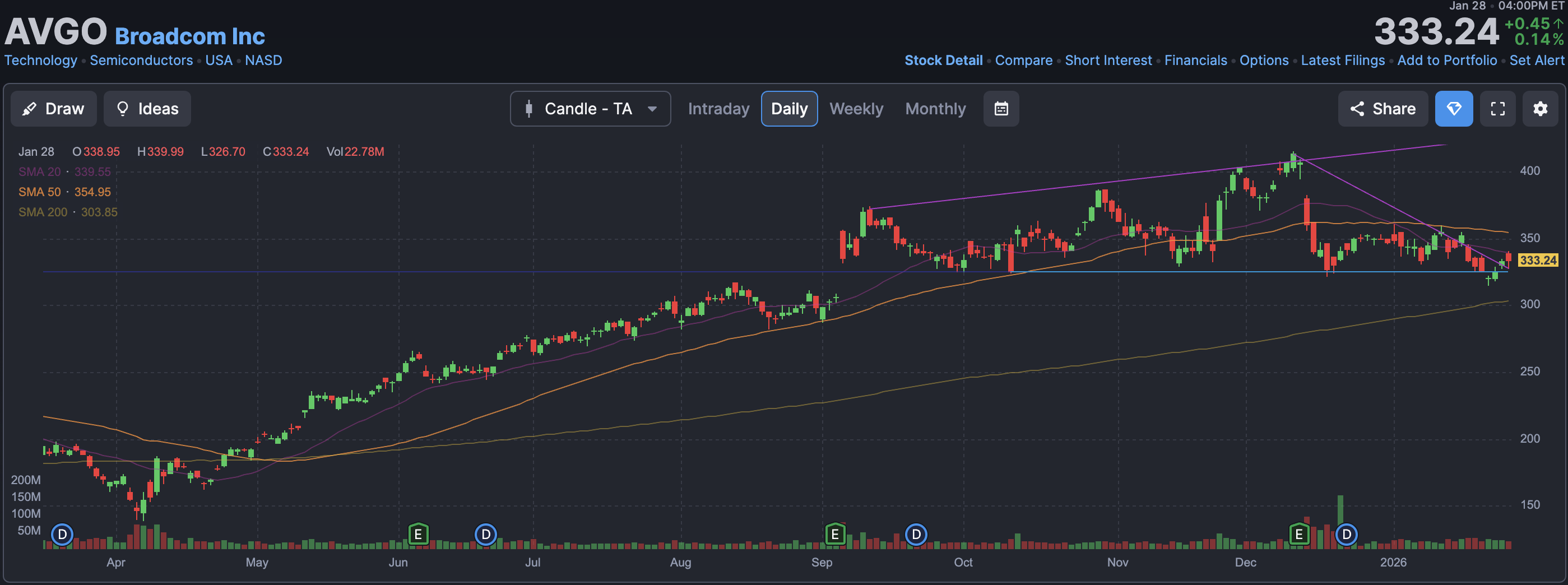1568x585 pixels.
Task: Open the Draw tool
Action: 54,109
